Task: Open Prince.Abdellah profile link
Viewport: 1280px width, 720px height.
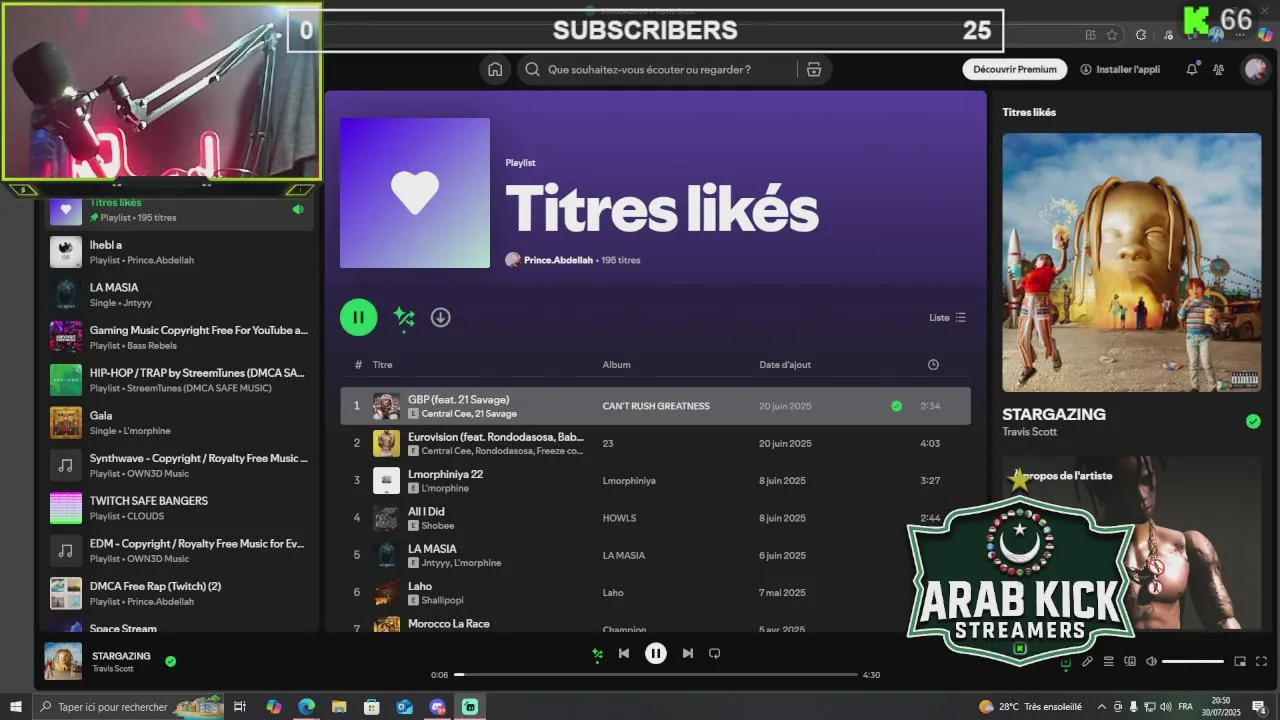Action: pyautogui.click(x=558, y=260)
